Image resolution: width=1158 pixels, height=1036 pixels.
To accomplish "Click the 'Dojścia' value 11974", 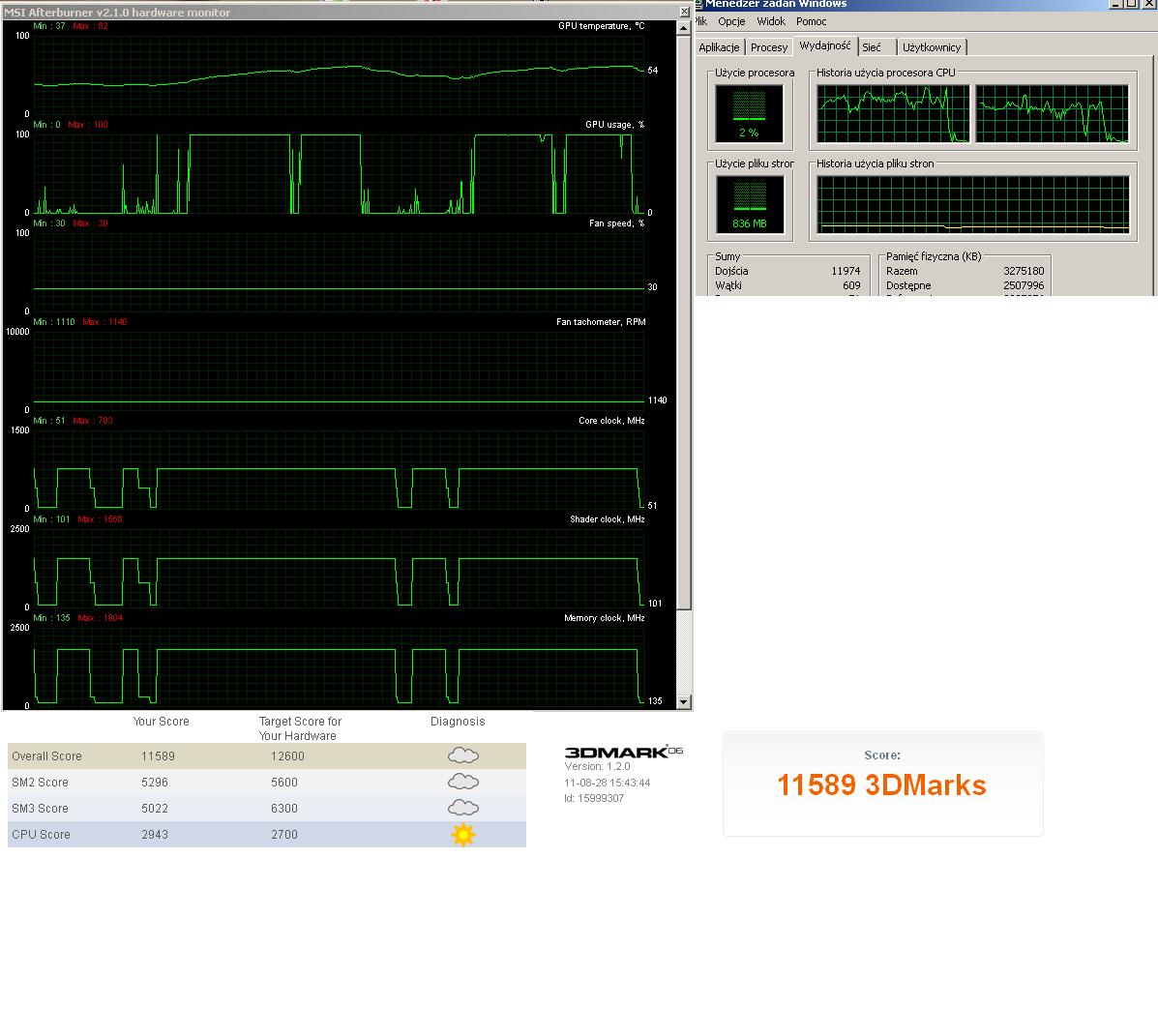I will click(846, 271).
